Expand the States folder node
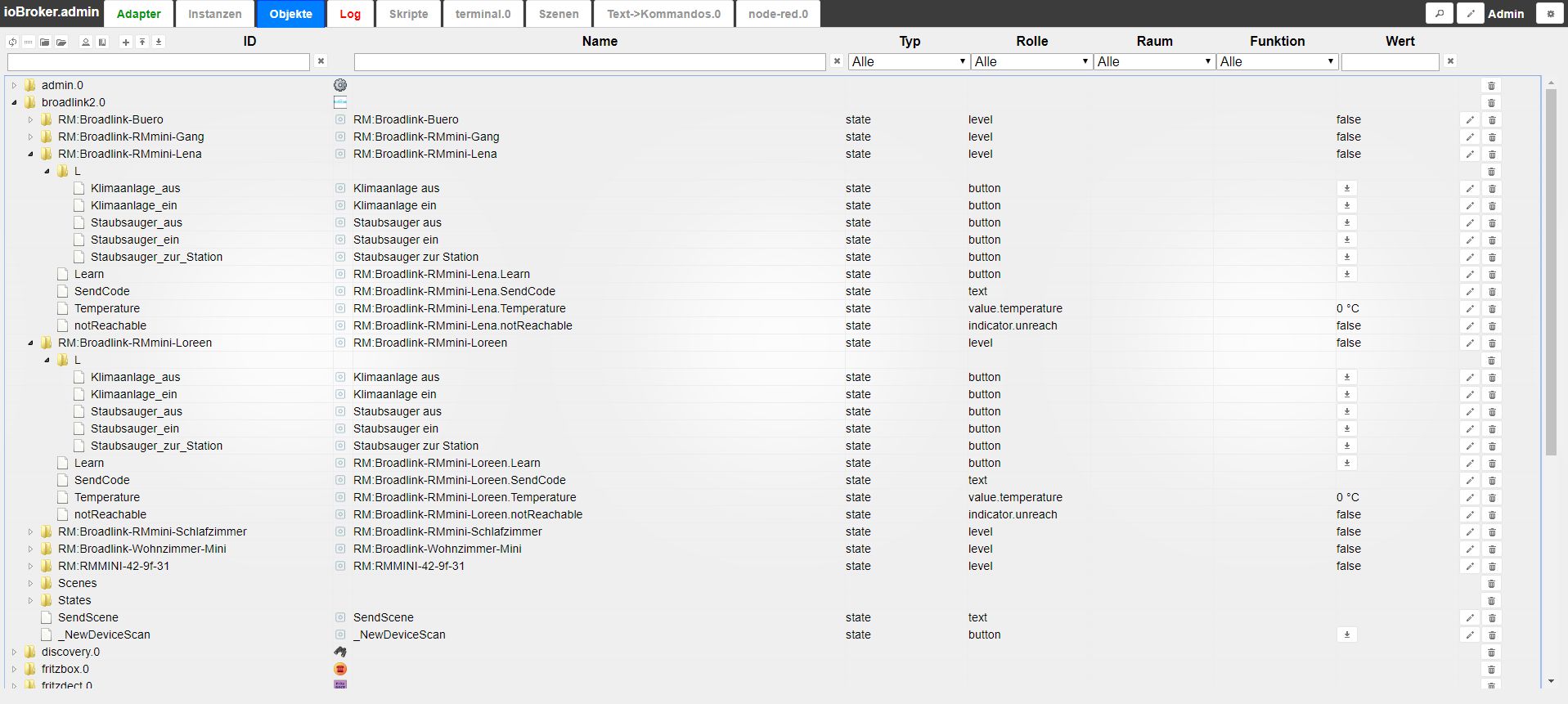The height and width of the screenshot is (704, 1568). click(x=30, y=600)
